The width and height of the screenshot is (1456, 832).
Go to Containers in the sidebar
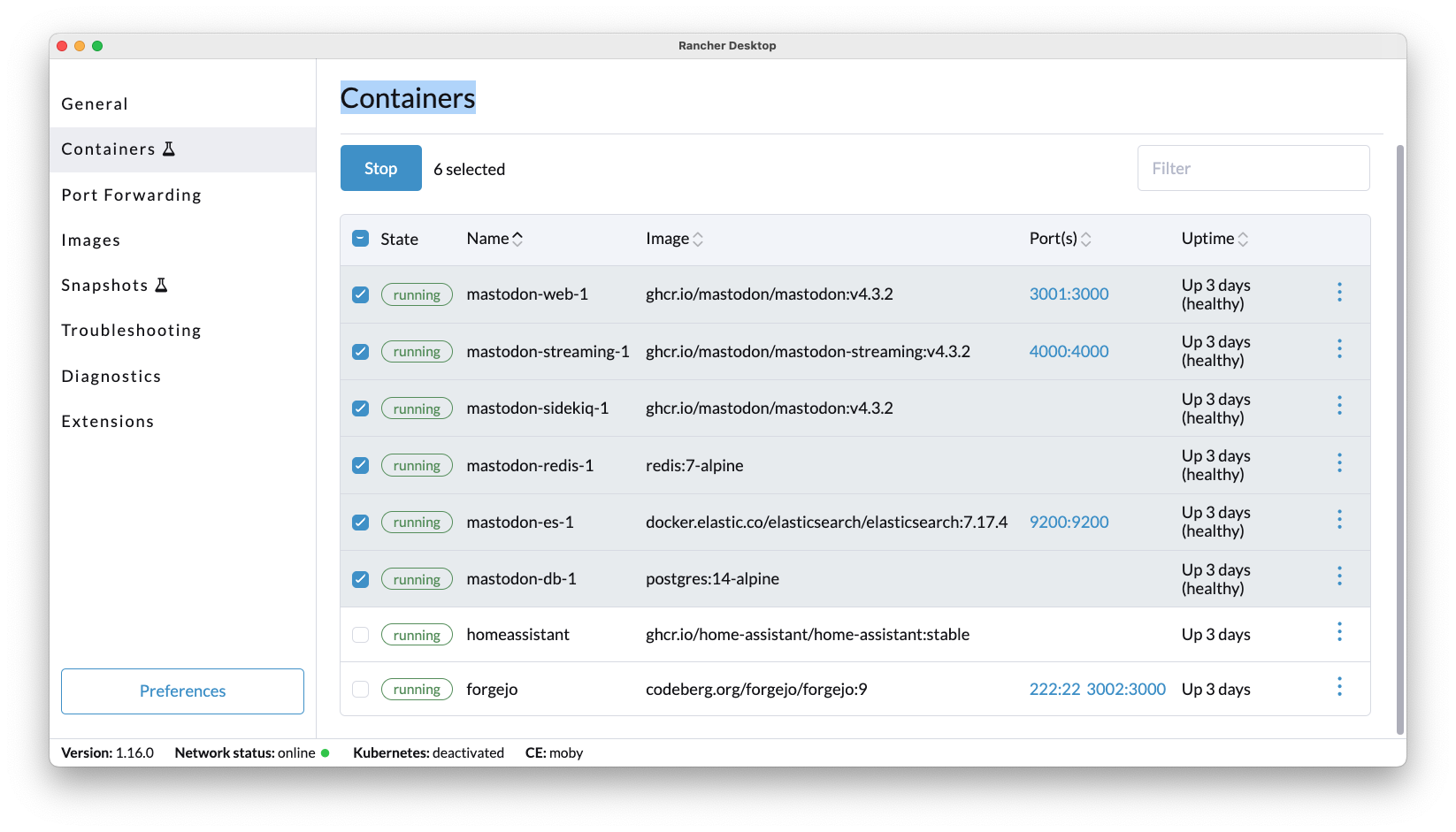[x=182, y=149]
